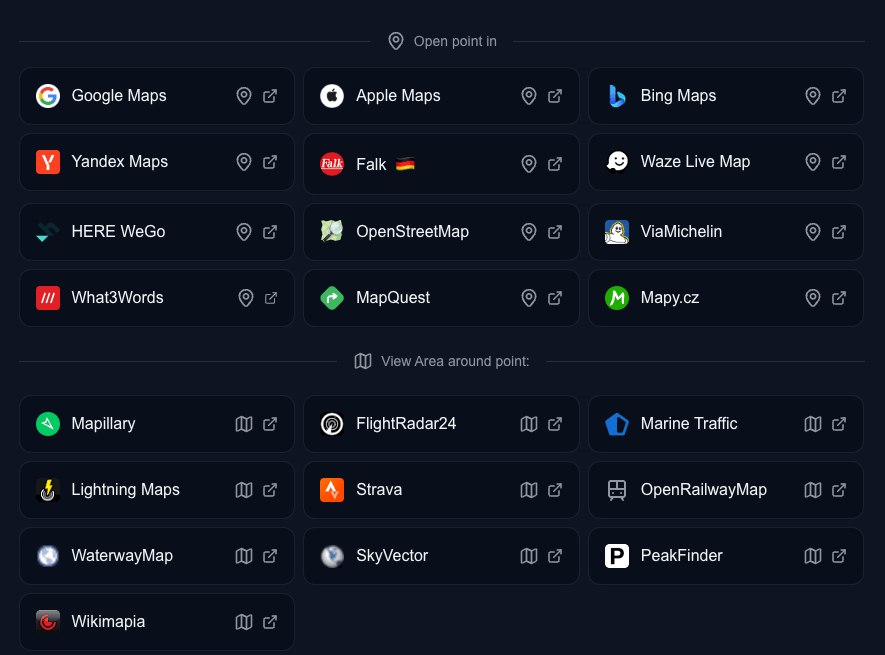
Task: Click the PeakFinder logo icon
Action: coord(617,556)
